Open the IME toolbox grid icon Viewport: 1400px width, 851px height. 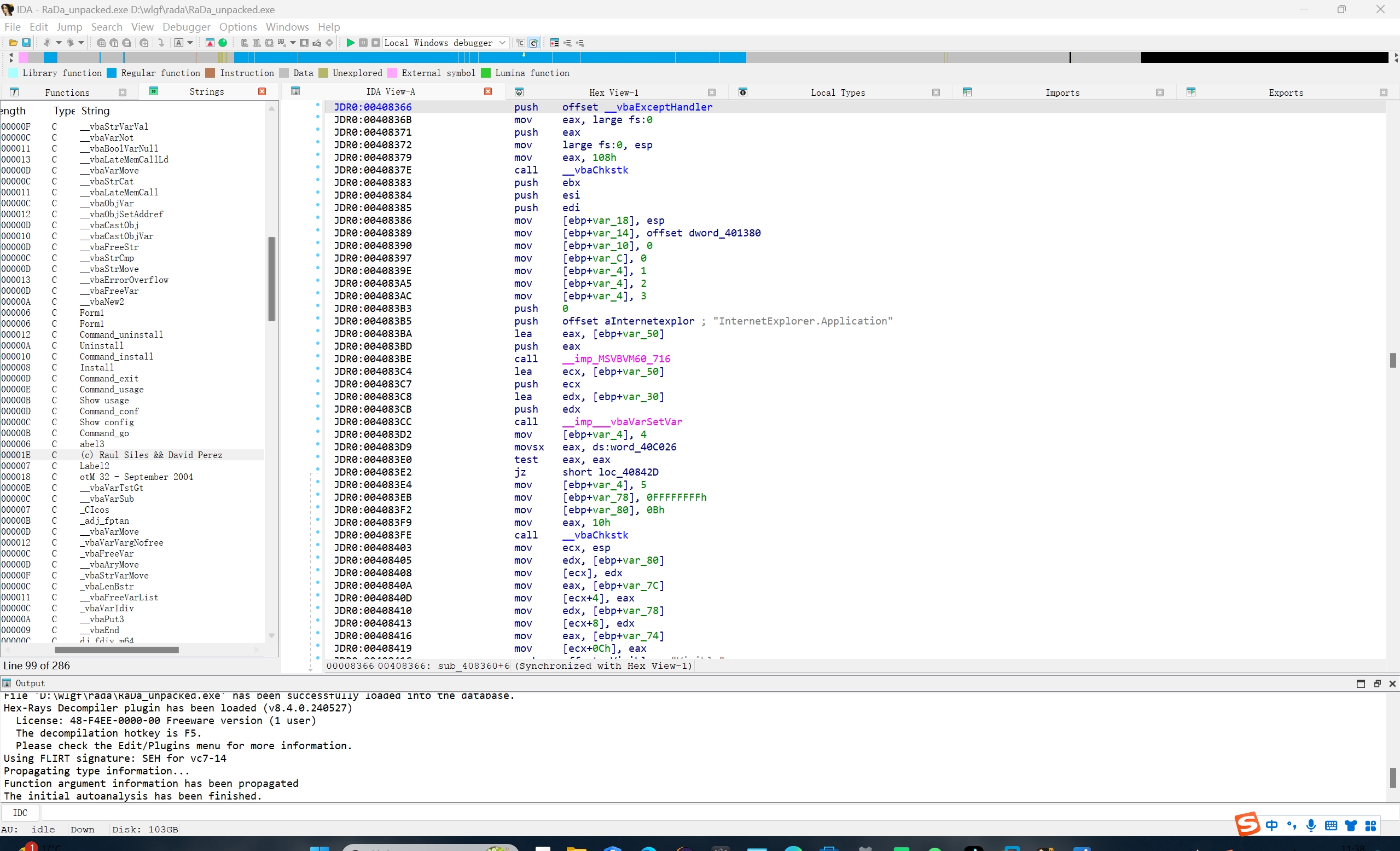coord(1370,825)
